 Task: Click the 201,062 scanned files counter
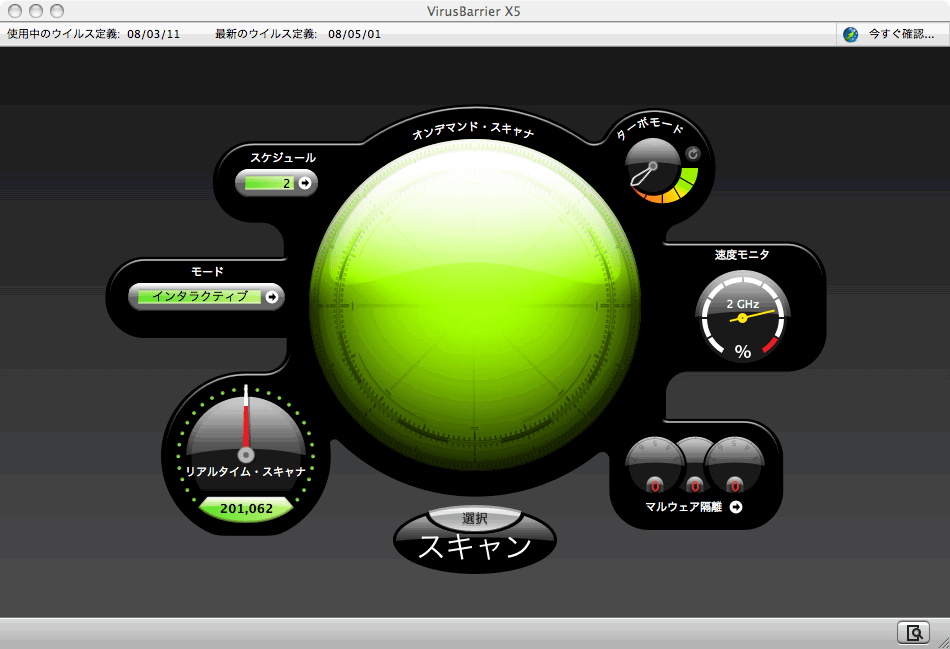246,508
